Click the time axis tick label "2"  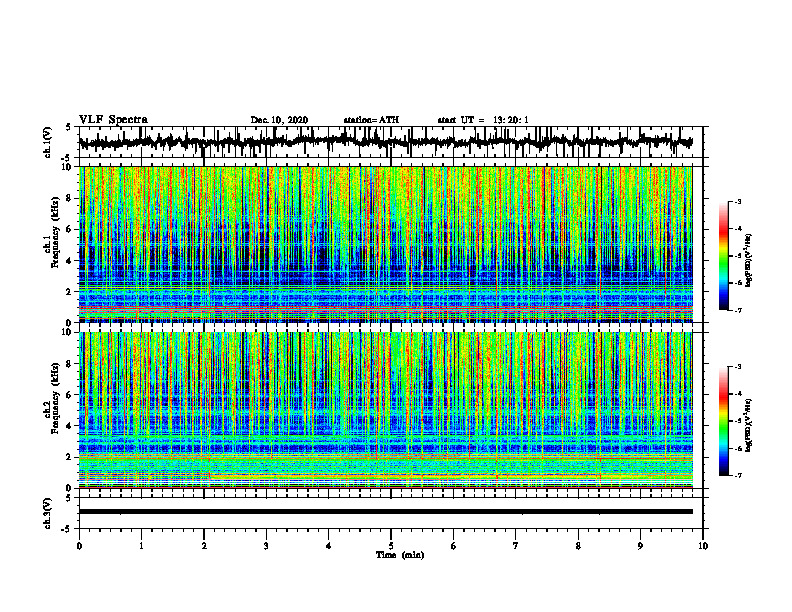(x=204, y=546)
